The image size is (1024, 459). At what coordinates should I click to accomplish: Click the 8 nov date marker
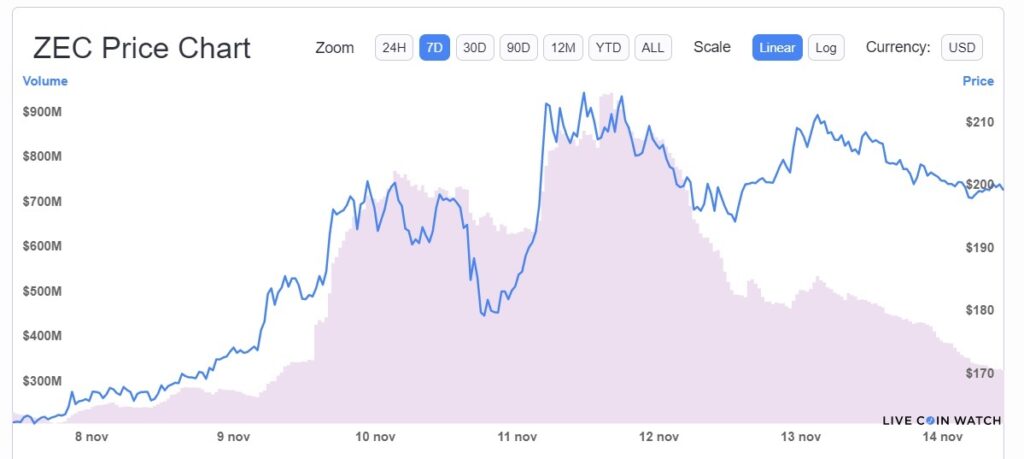tap(91, 437)
